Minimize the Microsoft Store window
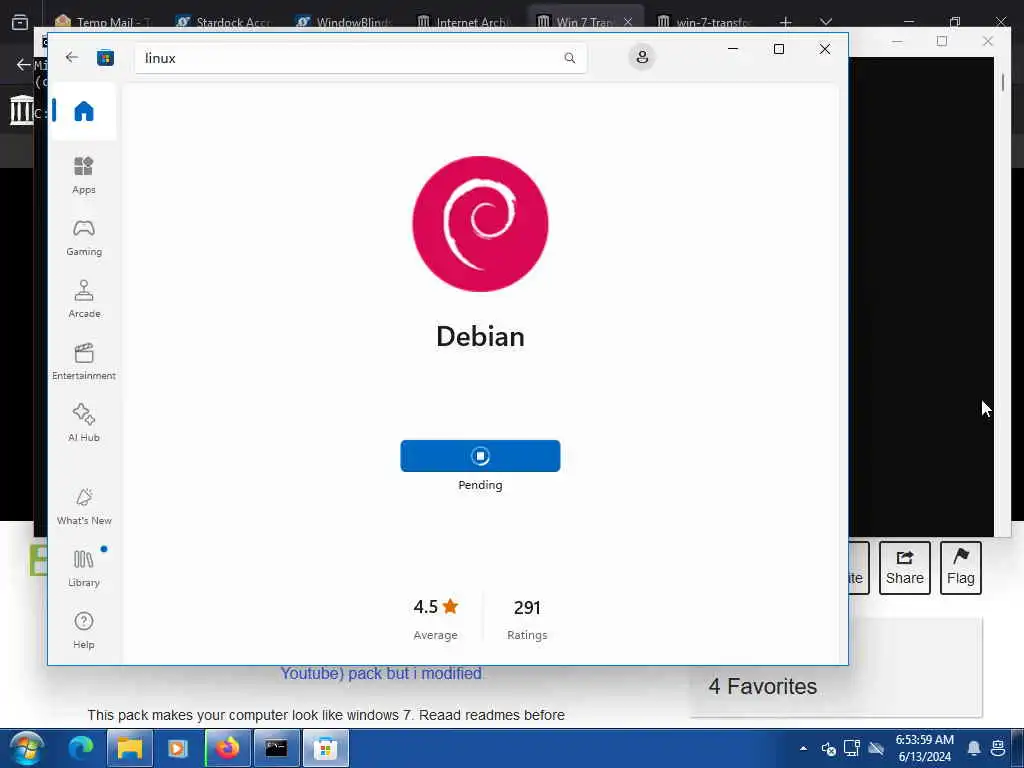This screenshot has height=768, width=1024. pyautogui.click(x=733, y=49)
